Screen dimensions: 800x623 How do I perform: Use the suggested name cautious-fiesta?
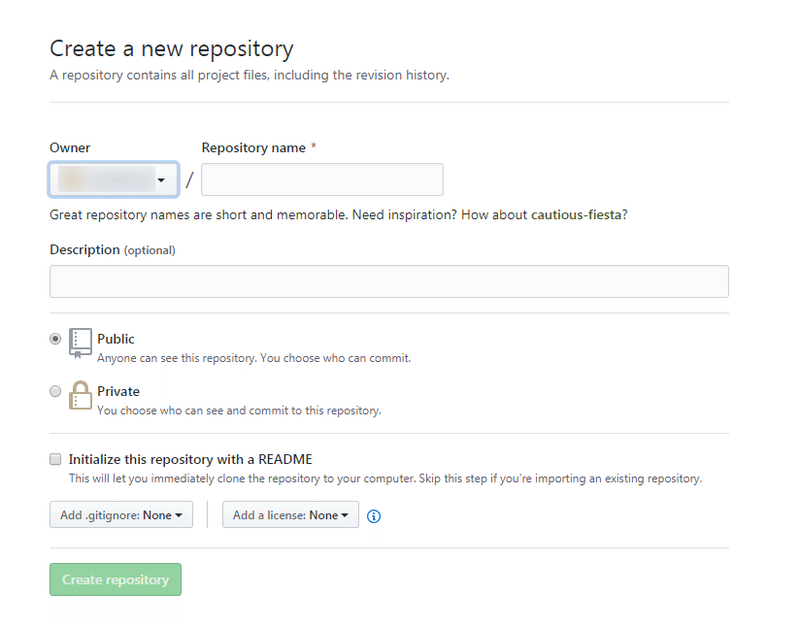coord(579,215)
